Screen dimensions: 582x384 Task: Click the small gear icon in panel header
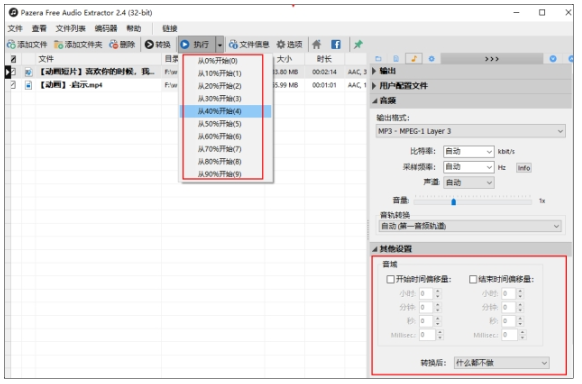coord(431,59)
